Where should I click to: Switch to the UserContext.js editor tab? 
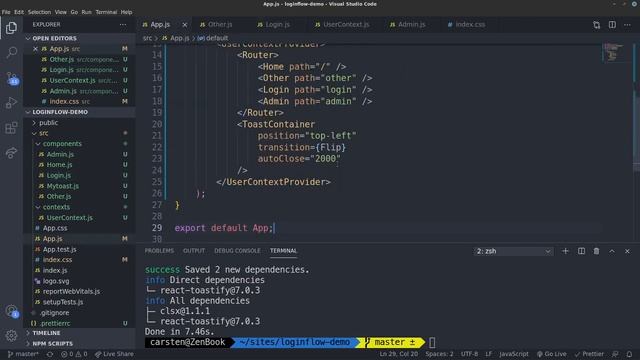(x=346, y=24)
